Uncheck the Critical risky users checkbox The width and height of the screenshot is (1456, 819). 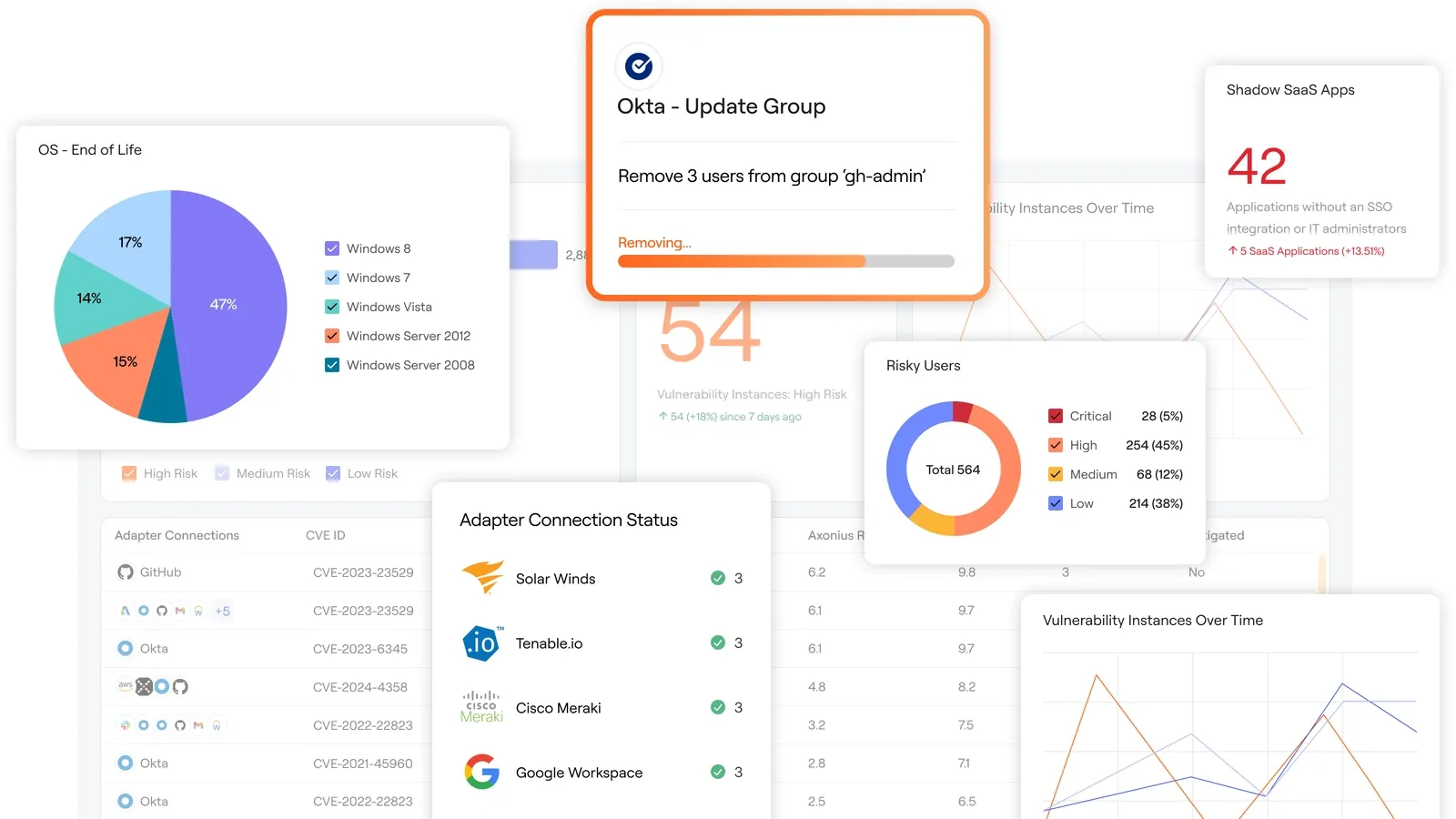(x=1056, y=416)
